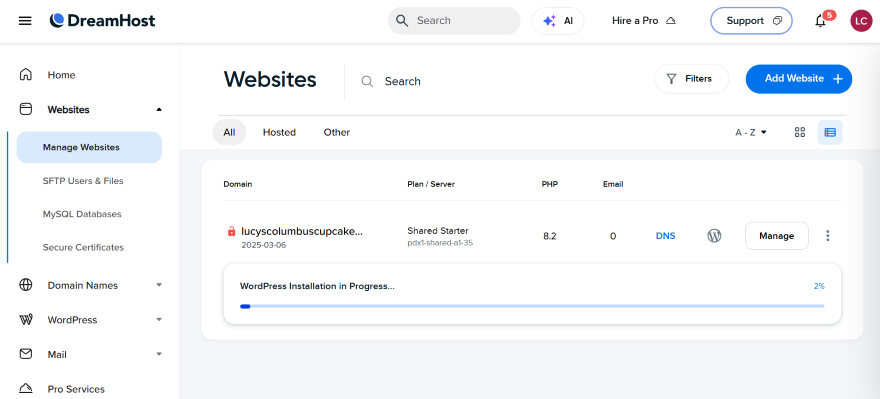The image size is (880, 399).
Task: Click the WordPress Installation in Progress label
Action: (x=317, y=286)
